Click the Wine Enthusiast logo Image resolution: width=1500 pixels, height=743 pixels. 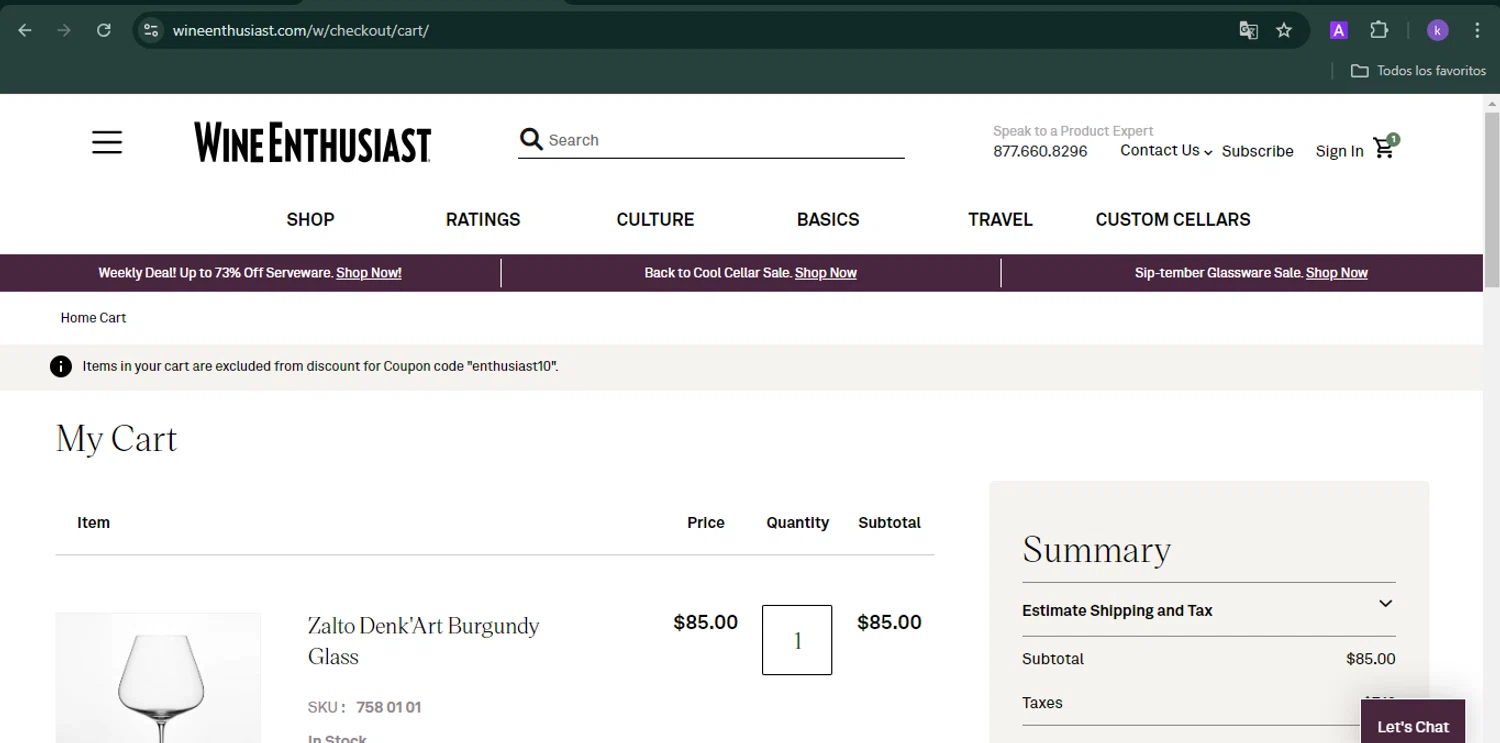313,143
